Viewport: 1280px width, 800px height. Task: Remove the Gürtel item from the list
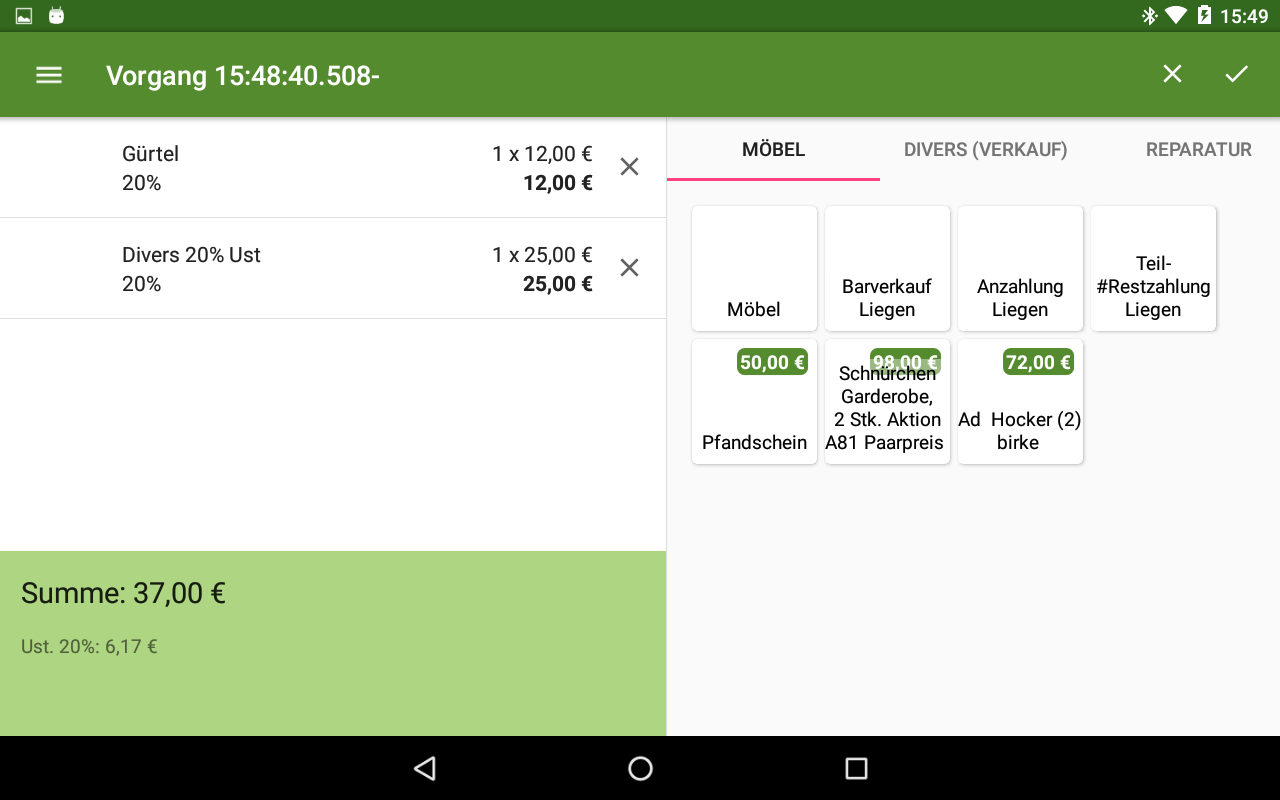pos(629,167)
